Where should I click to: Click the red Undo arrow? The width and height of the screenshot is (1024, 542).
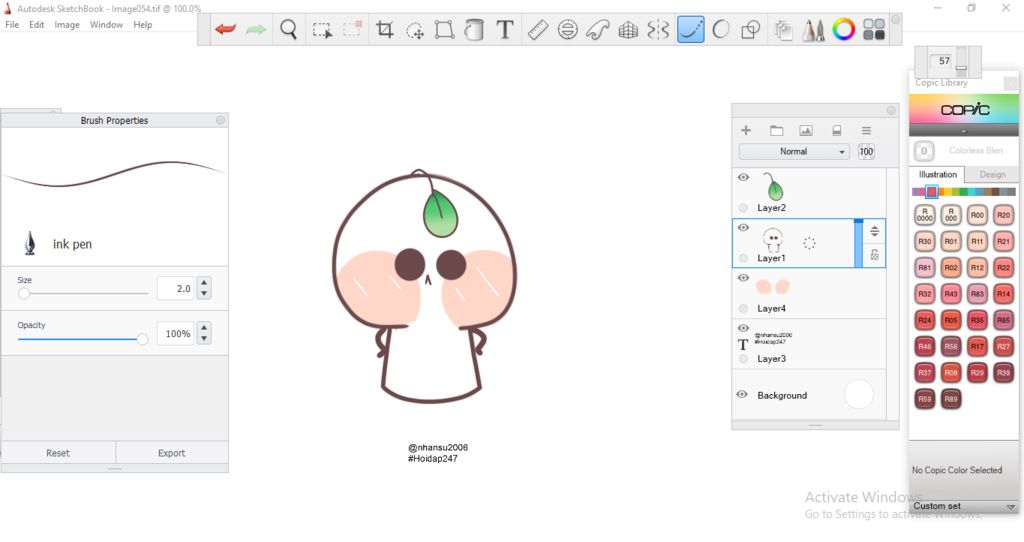pos(225,30)
